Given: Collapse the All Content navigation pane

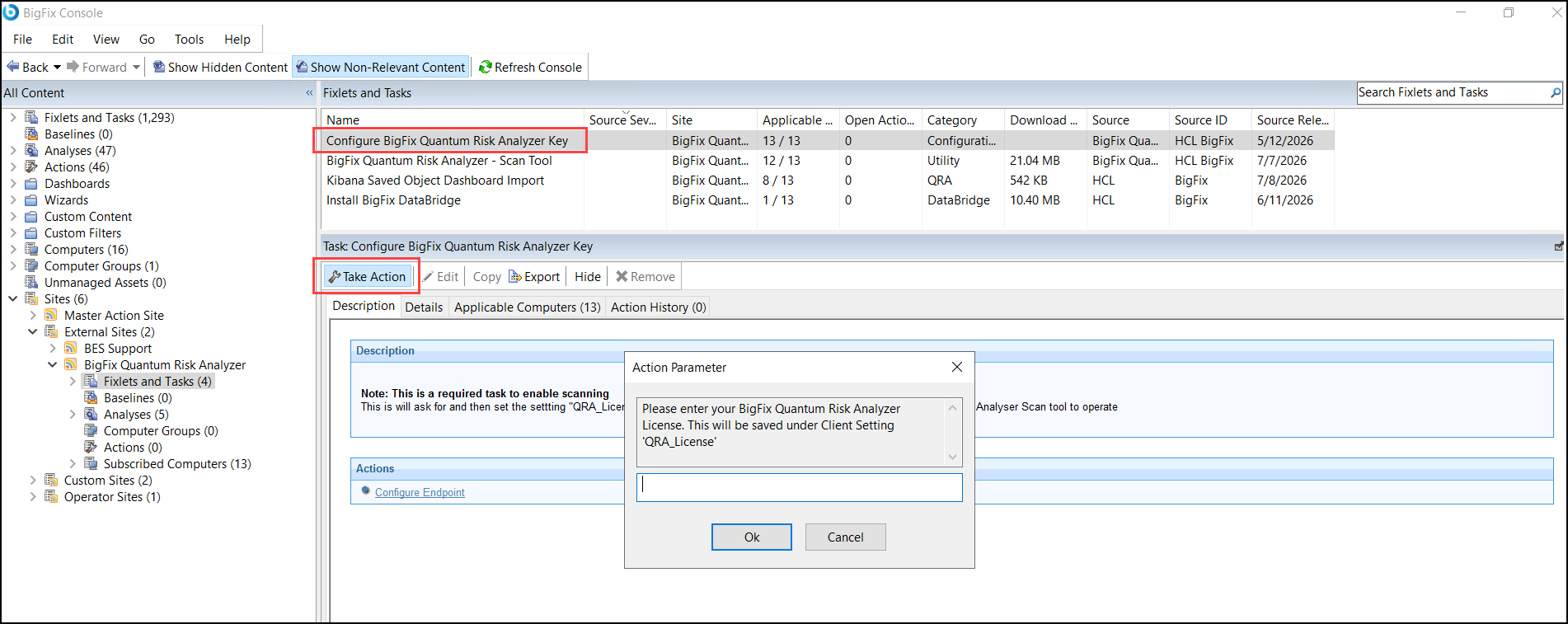Looking at the screenshot, I should (x=309, y=92).
